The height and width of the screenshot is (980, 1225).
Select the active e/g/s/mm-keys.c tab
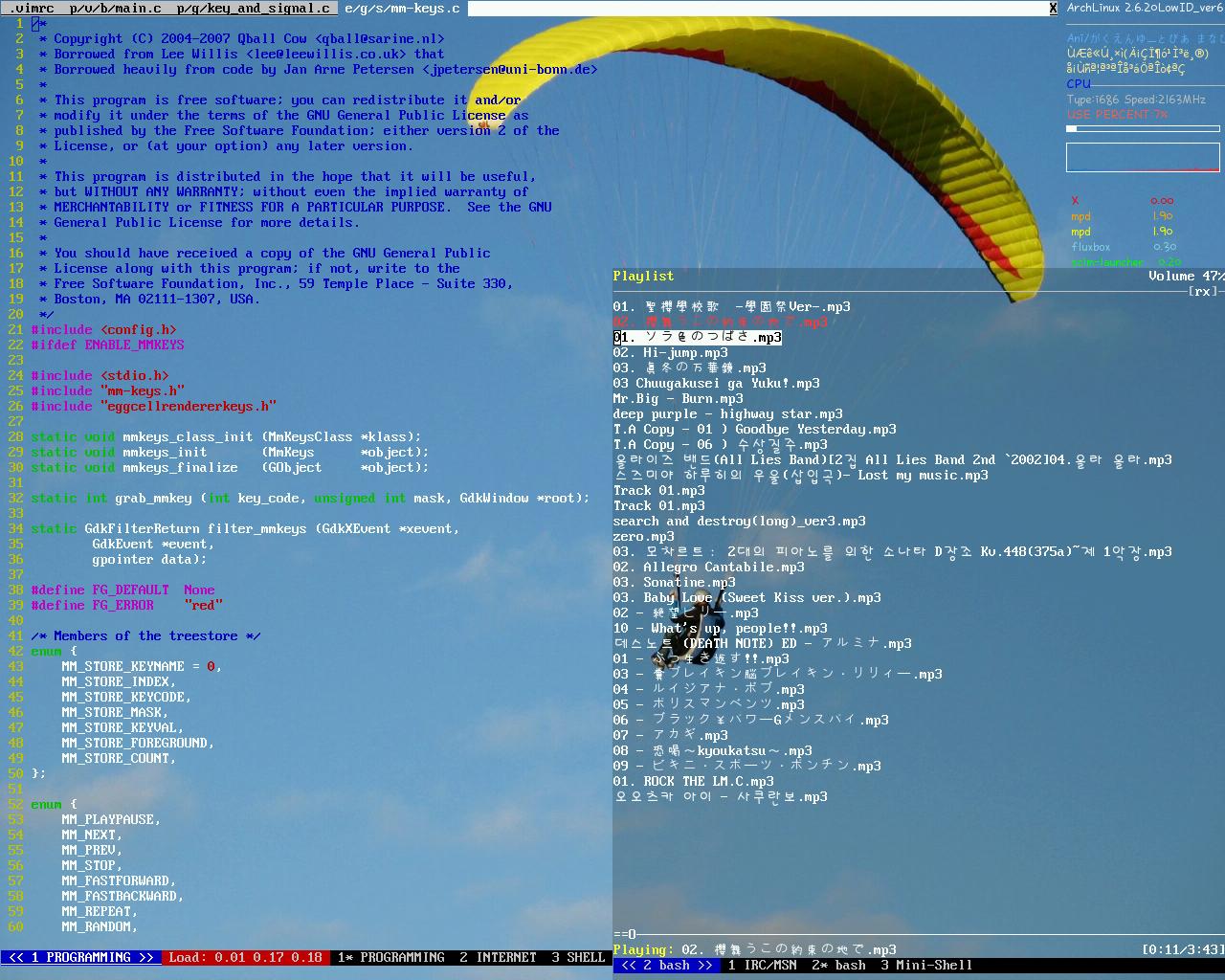[402, 8]
